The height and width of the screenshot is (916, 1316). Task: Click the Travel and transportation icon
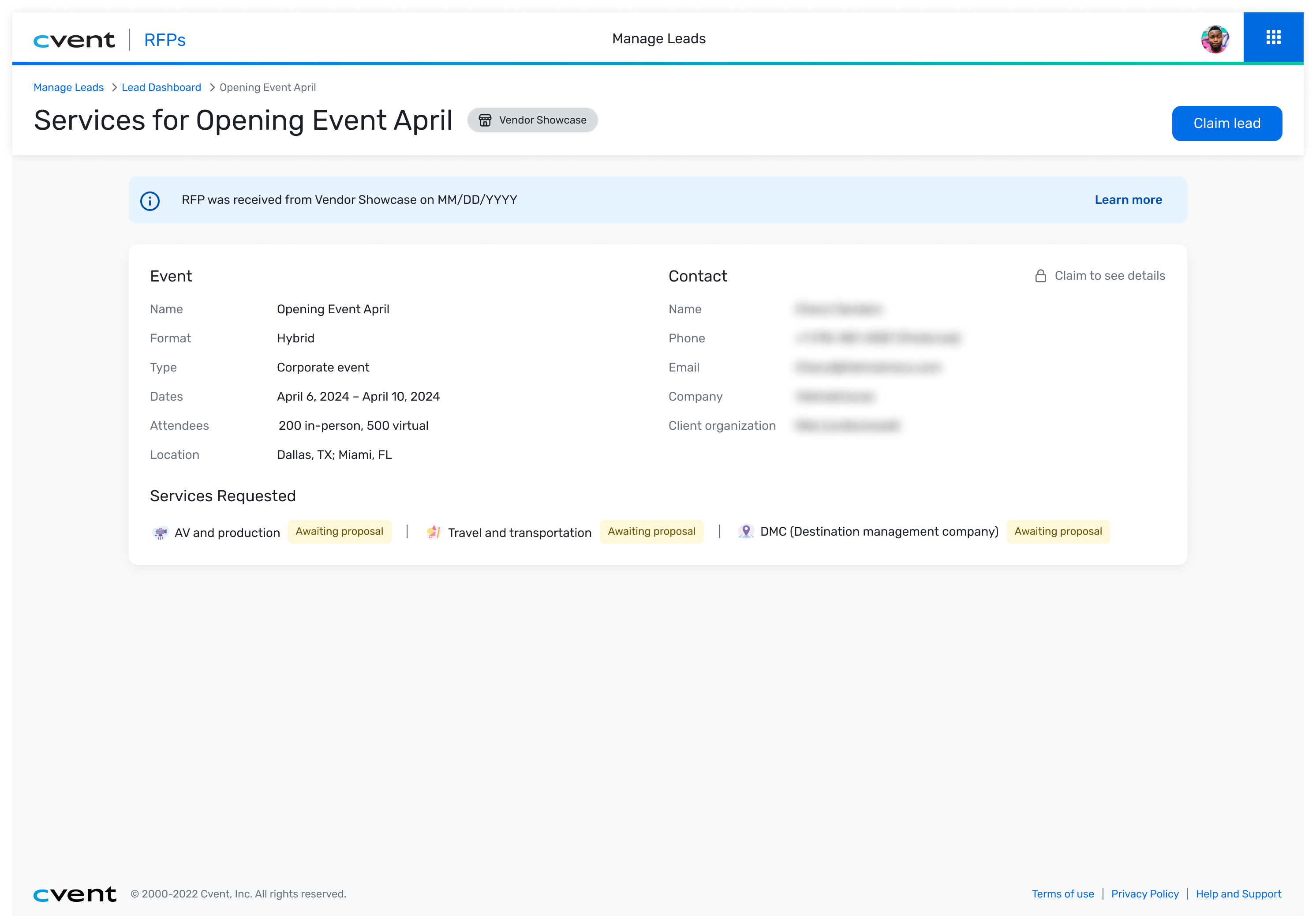click(434, 532)
